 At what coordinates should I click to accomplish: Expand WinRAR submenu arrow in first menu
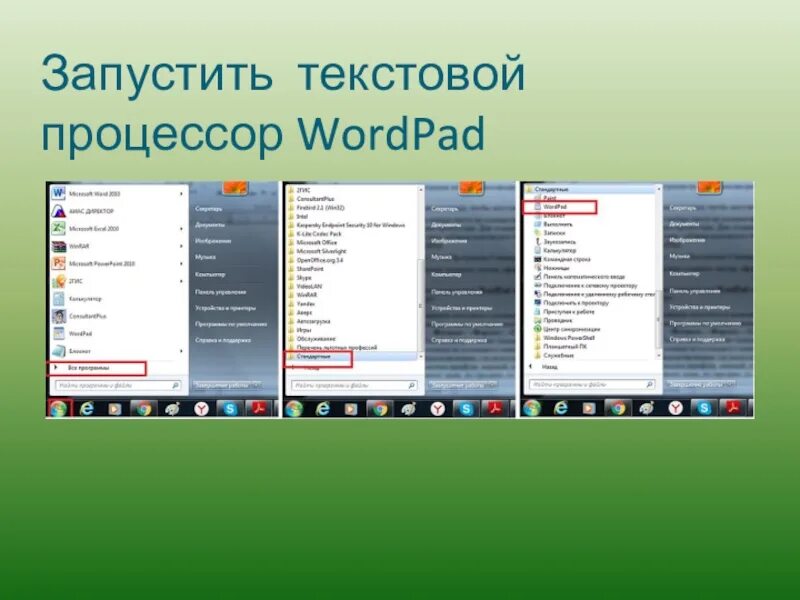181,246
